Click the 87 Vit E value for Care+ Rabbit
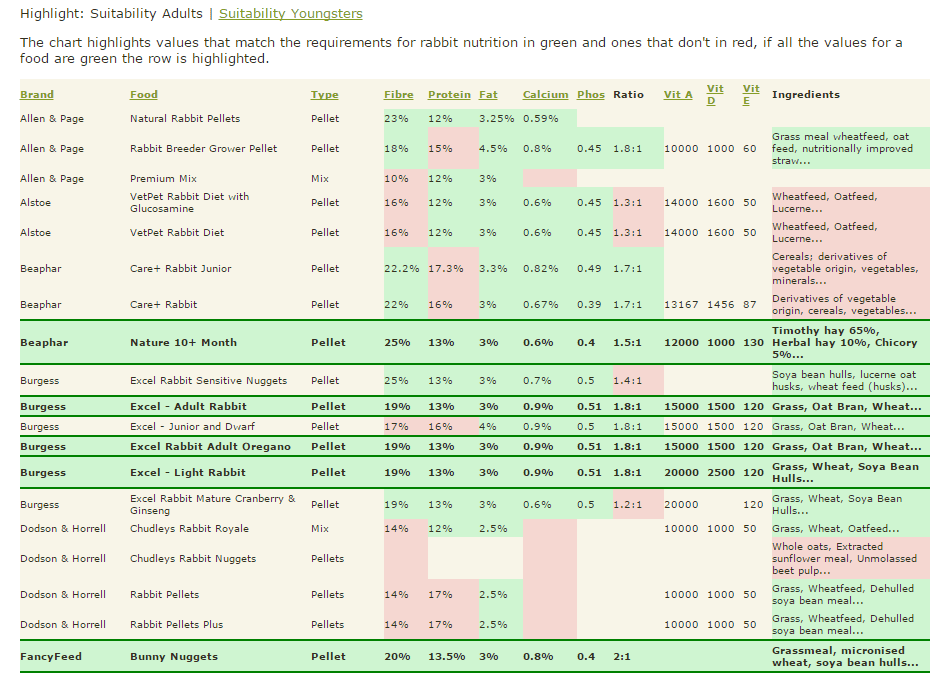Viewport: 945px width, 673px height. click(x=749, y=305)
